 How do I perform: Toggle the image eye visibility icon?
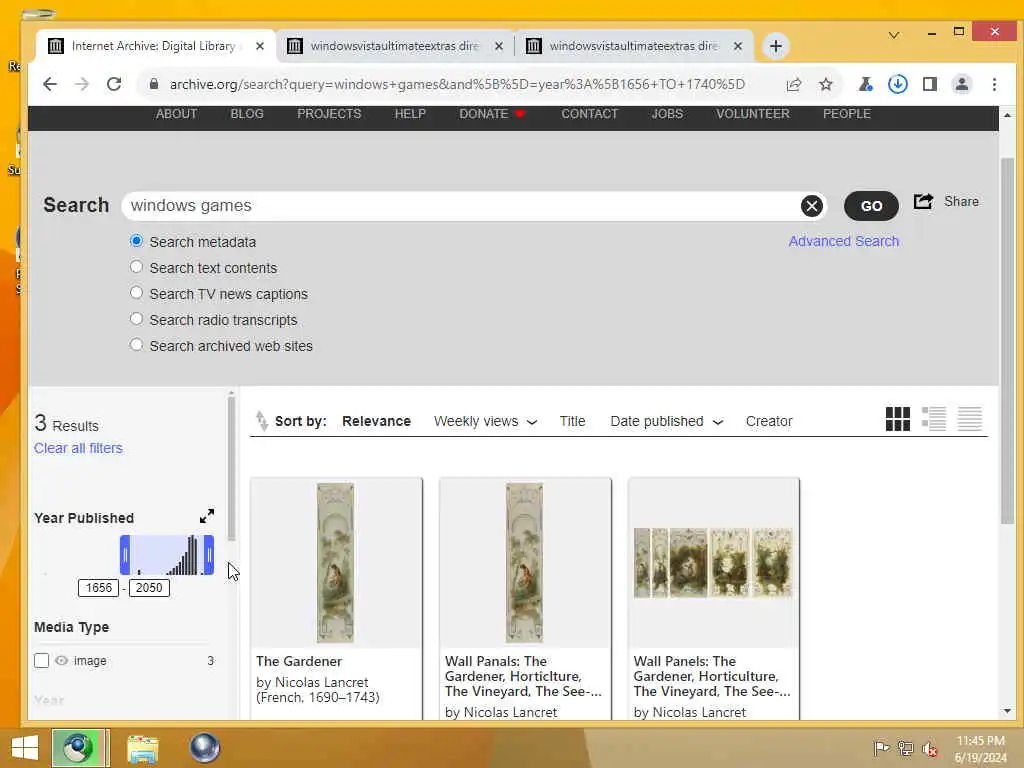tap(61, 661)
